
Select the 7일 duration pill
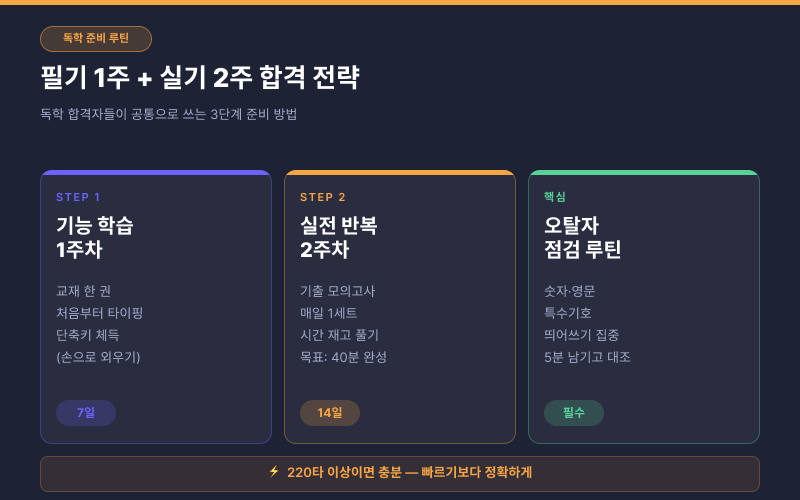pyautogui.click(x=86, y=413)
